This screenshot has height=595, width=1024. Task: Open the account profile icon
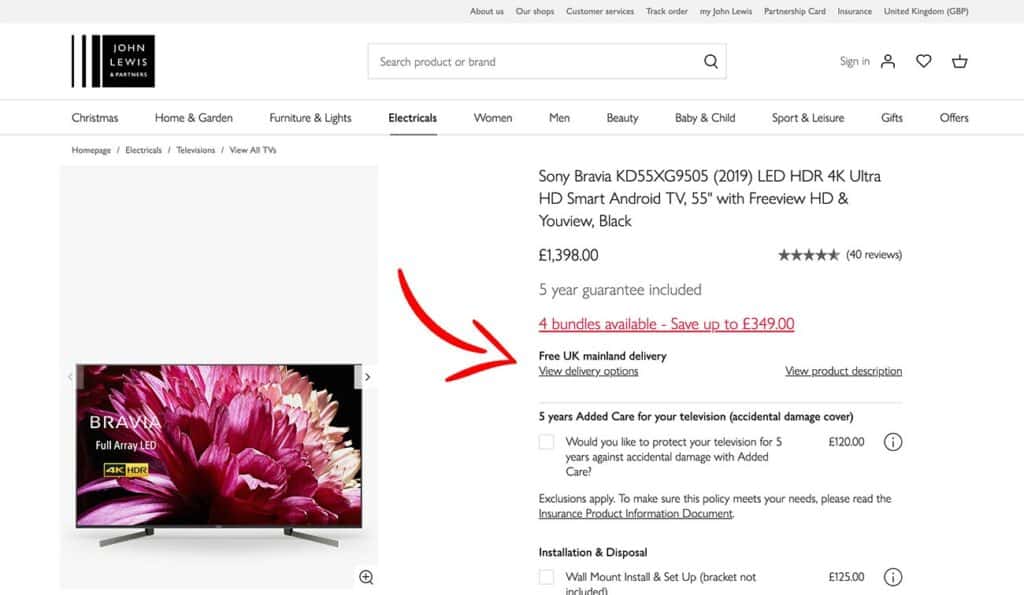click(x=888, y=62)
